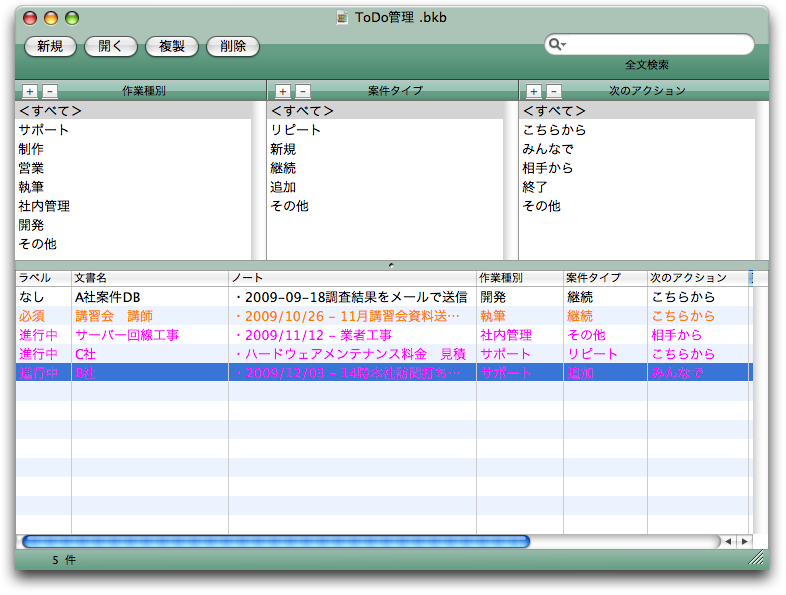The height and width of the screenshot is (595, 786).
Task: Click the 新規 button
Action: coord(50,46)
